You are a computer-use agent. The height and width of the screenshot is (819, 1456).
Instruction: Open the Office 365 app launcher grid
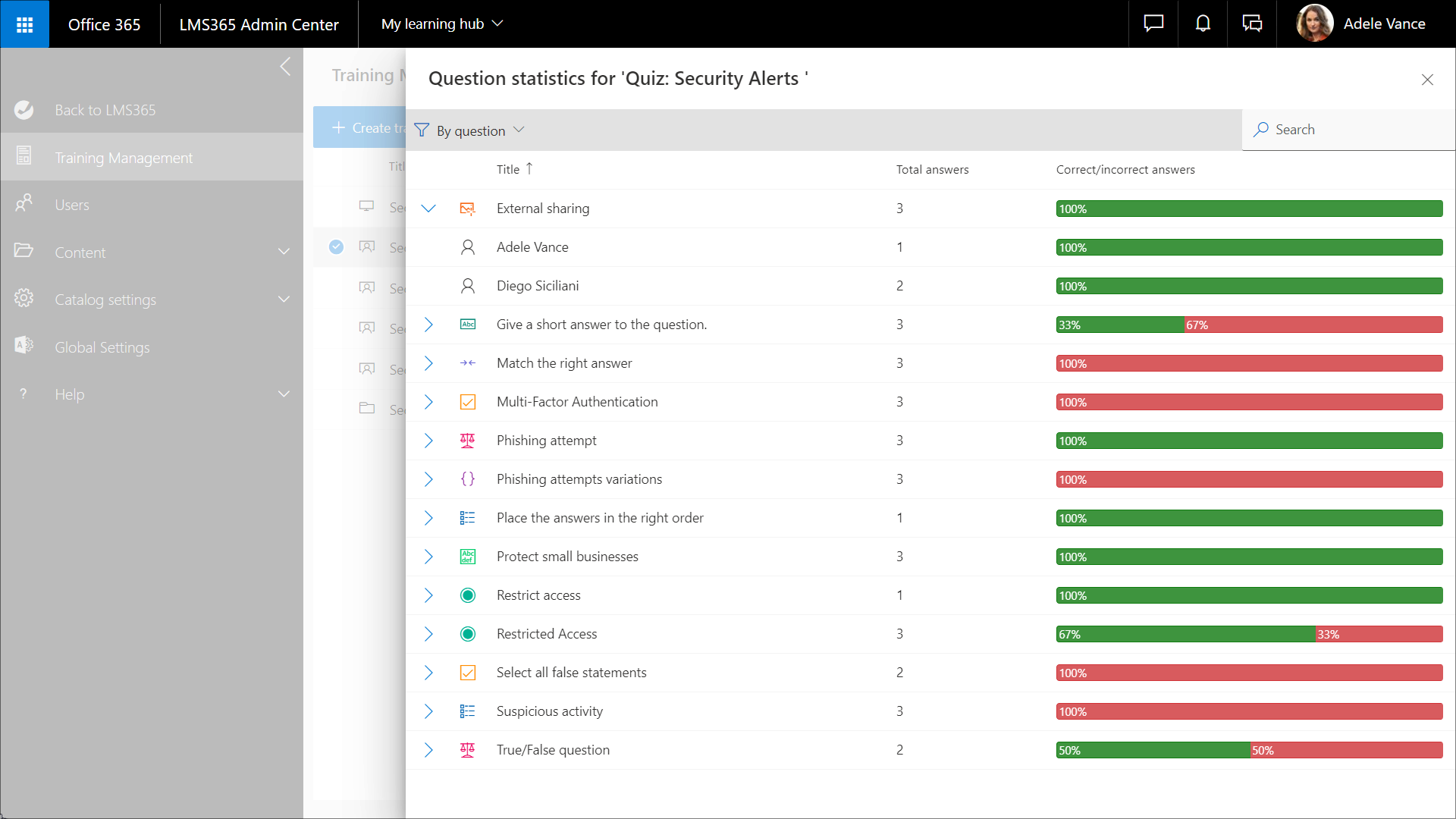24,24
